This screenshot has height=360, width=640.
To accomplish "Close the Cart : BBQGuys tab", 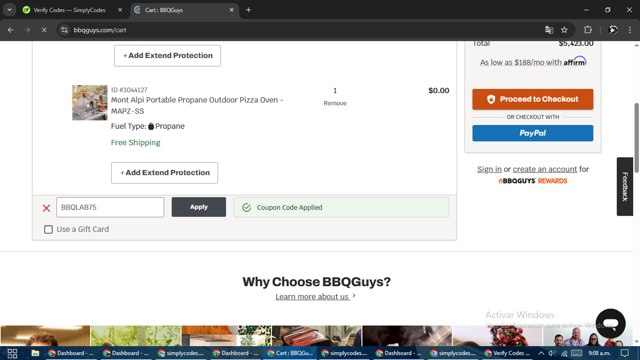I will point(231,10).
